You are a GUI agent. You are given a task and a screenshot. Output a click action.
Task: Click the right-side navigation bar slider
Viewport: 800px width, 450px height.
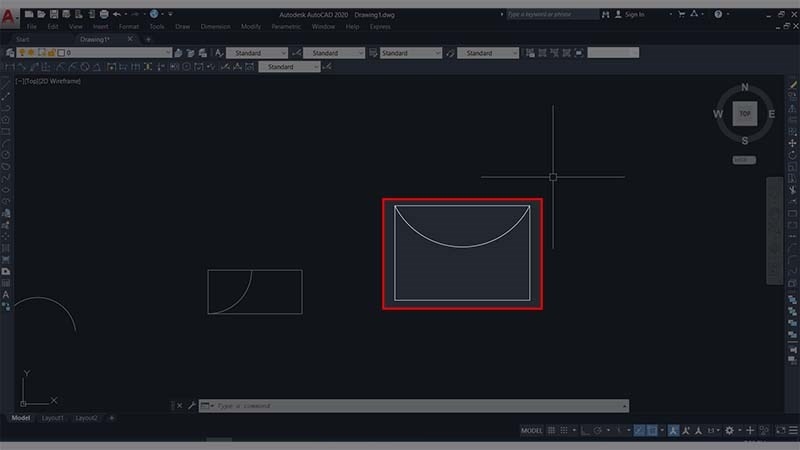pyautogui.click(x=773, y=230)
